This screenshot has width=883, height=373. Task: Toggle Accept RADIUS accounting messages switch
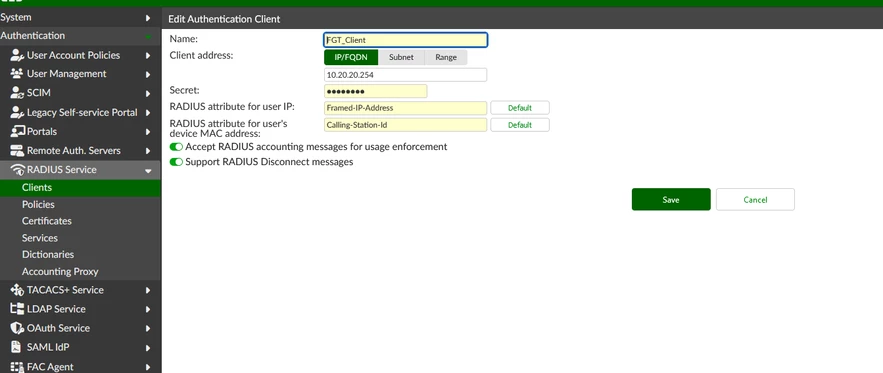click(x=176, y=147)
